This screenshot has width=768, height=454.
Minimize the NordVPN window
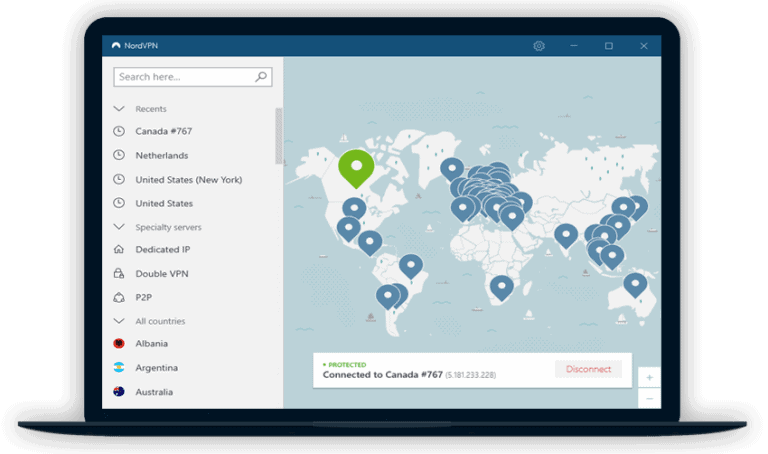(x=574, y=46)
